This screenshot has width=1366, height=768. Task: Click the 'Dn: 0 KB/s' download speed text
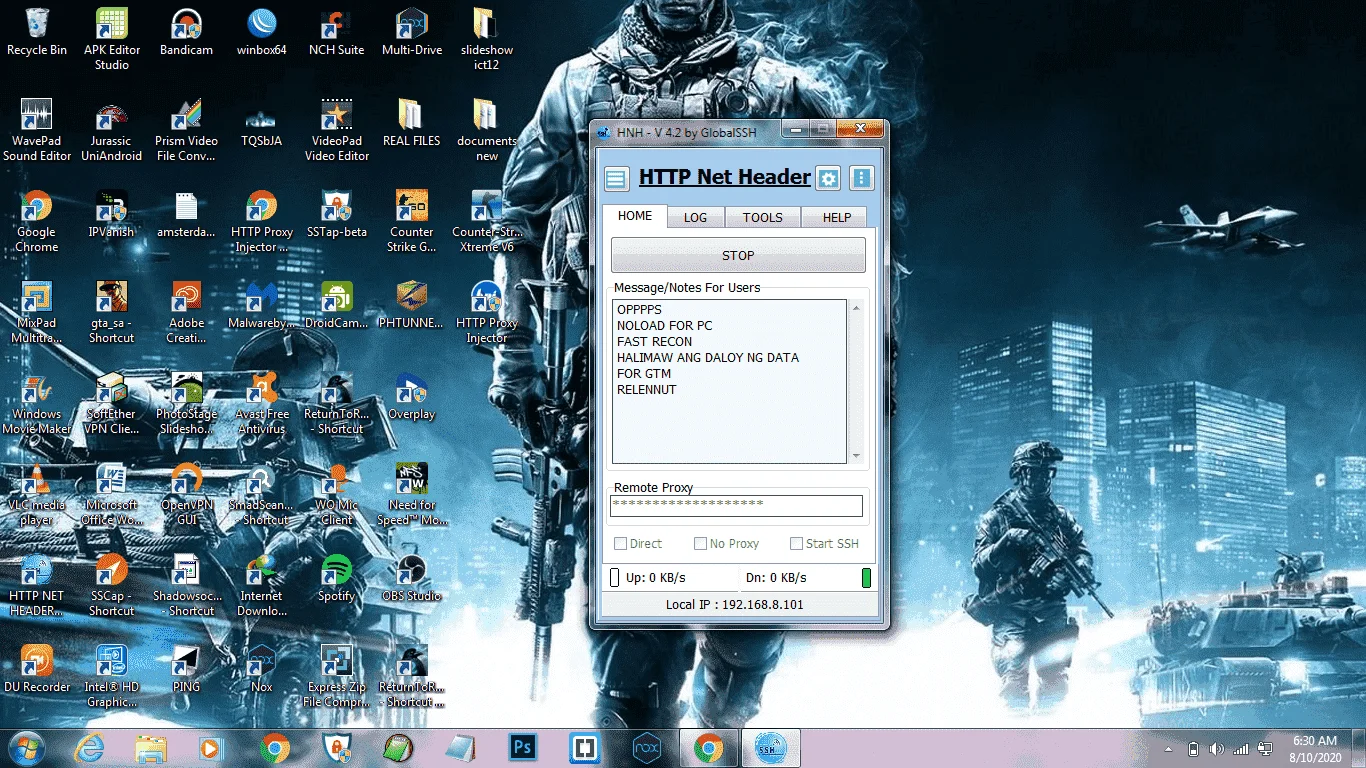pyautogui.click(x=776, y=578)
